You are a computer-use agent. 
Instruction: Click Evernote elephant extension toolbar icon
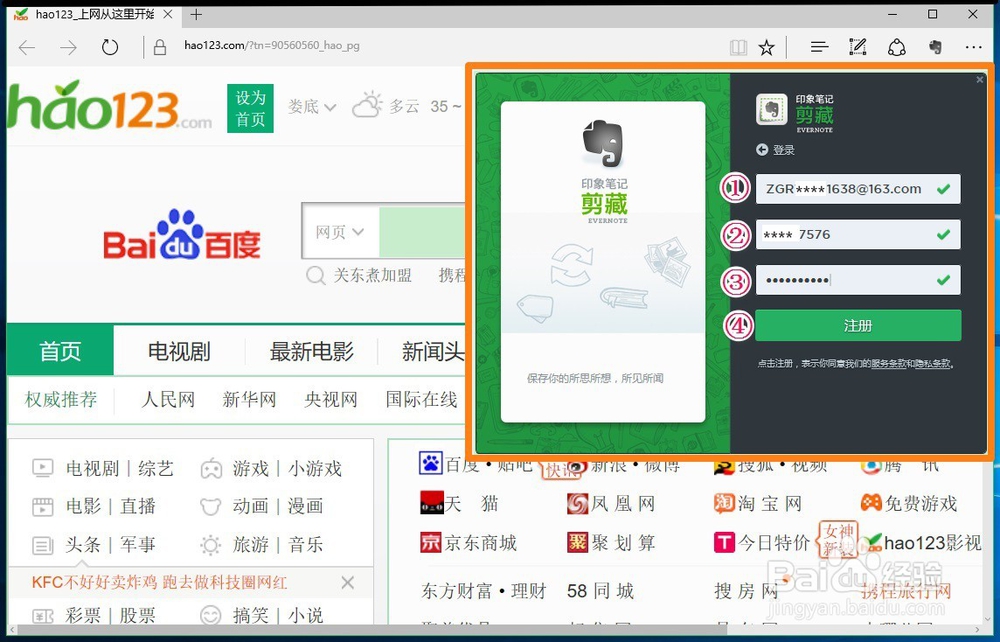coord(936,47)
